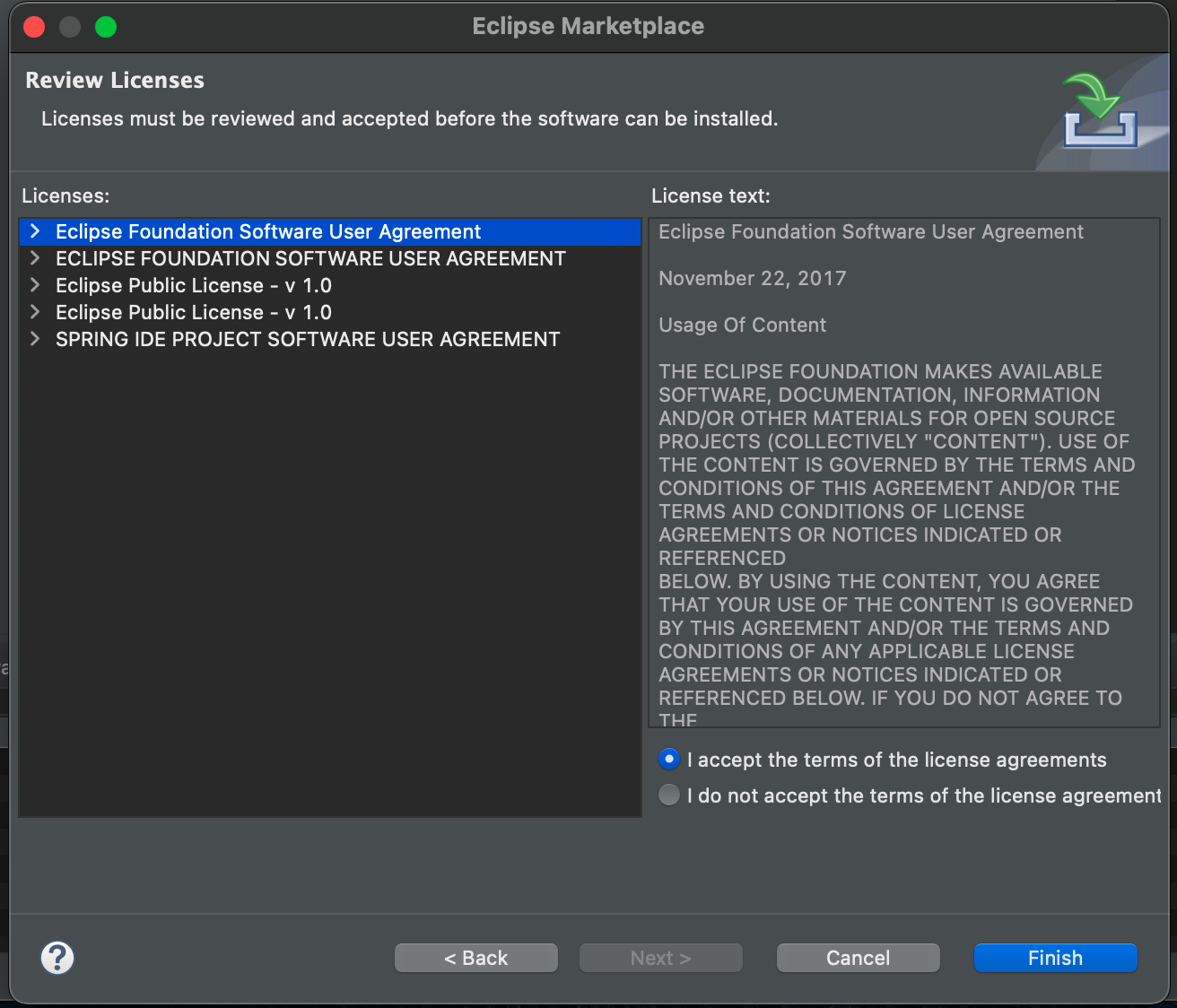
Task: Click the Finish button
Action: click(1056, 958)
